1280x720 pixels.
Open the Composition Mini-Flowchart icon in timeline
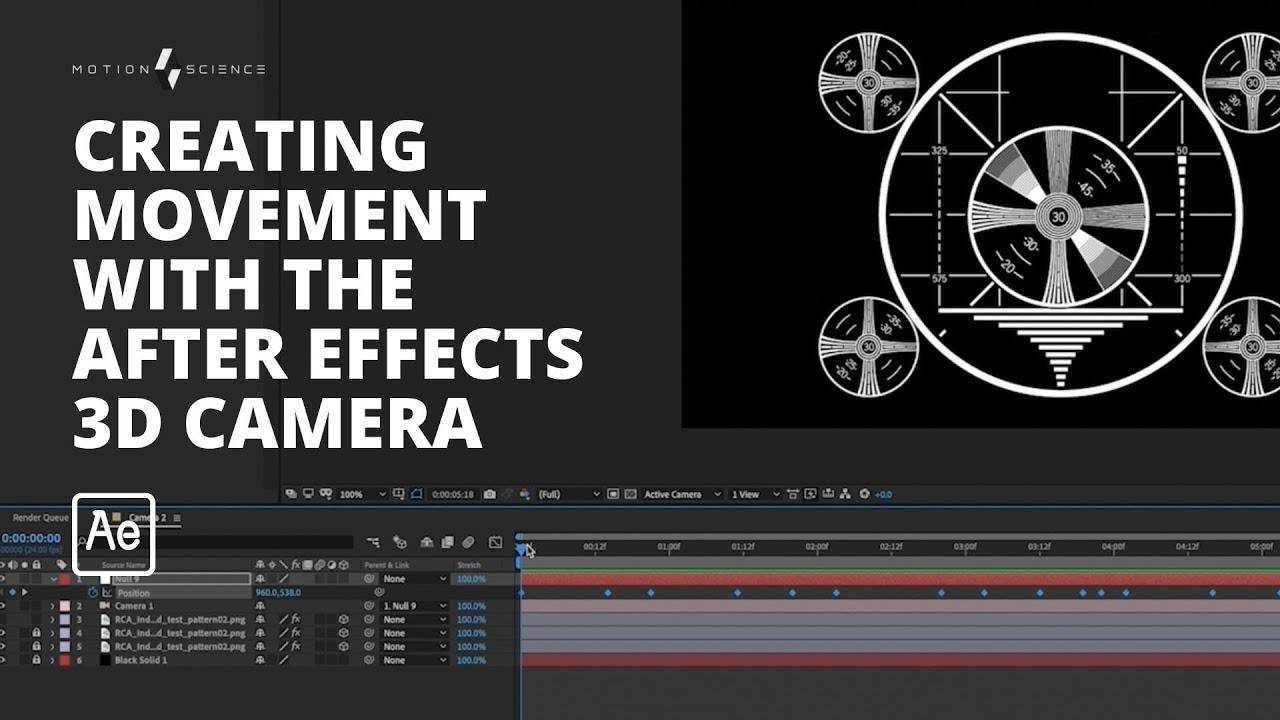(x=373, y=542)
